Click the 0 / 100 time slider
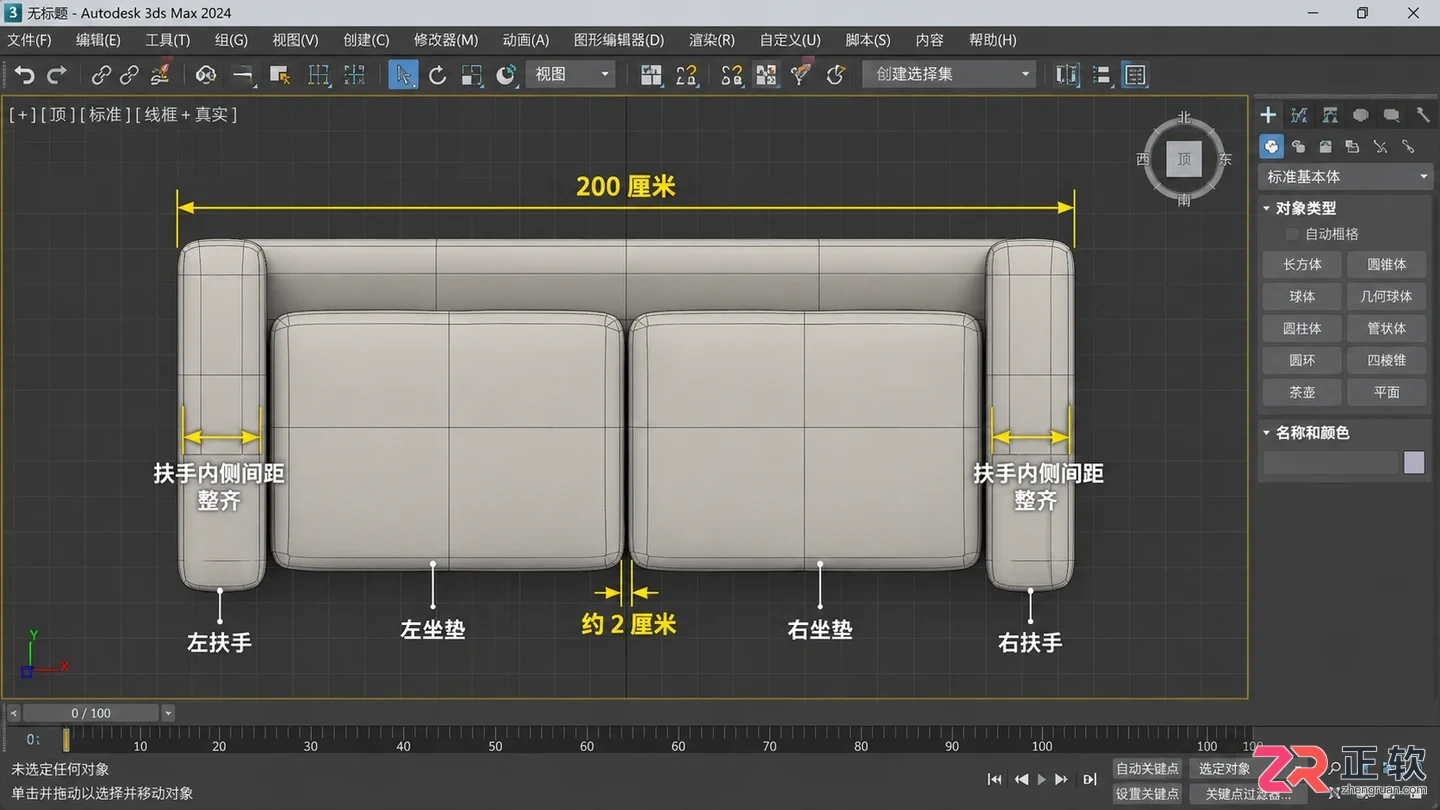 91,713
